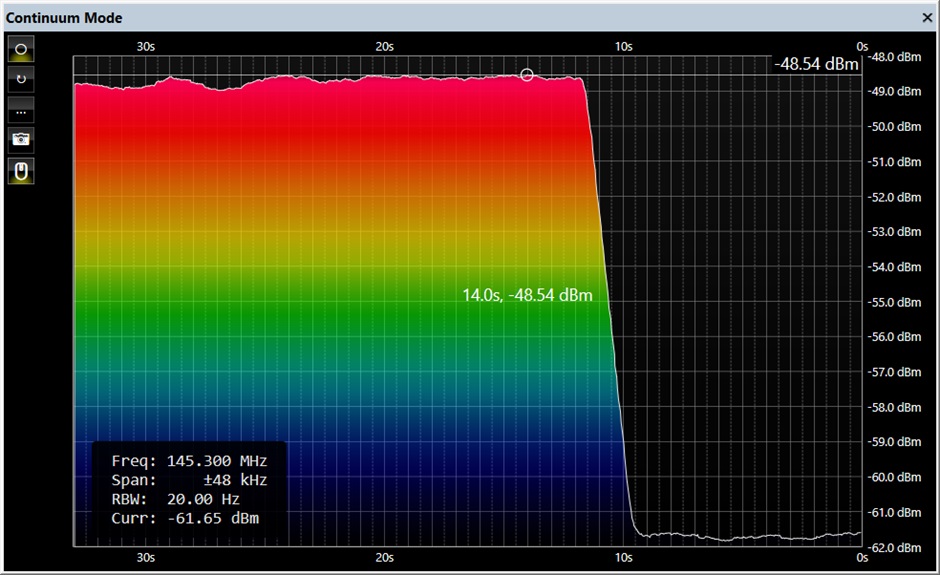Click the 'Freq: 145.300 MHz' value

pyautogui.click(x=189, y=460)
